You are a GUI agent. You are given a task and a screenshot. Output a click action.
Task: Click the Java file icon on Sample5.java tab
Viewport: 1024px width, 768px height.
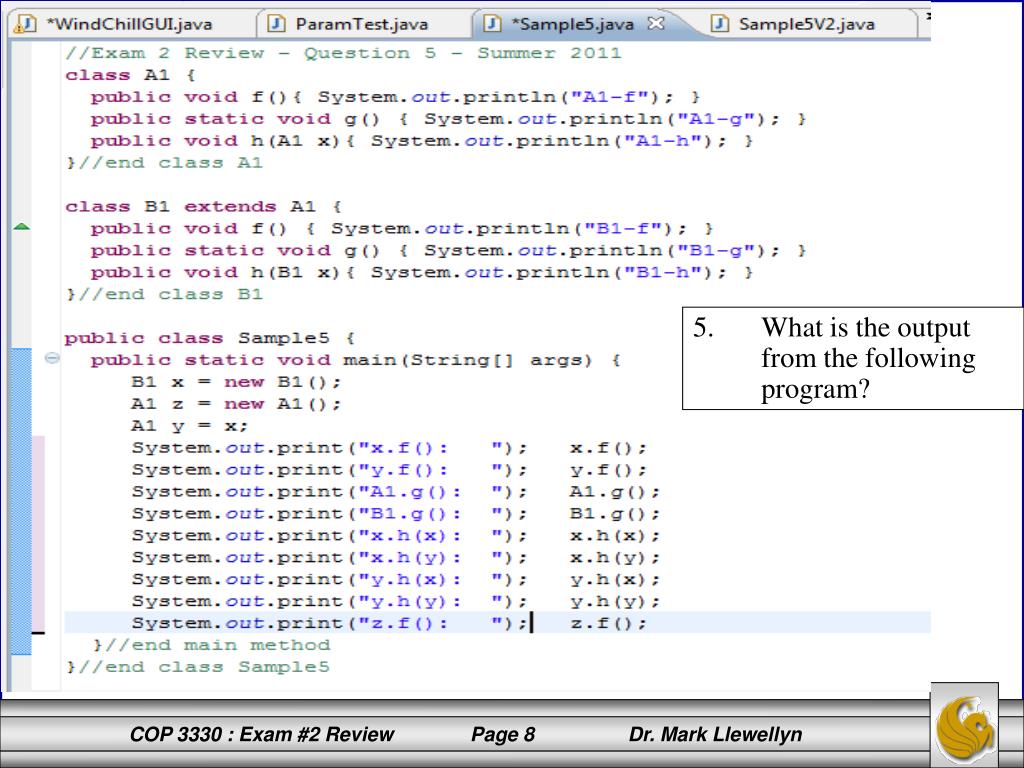coord(493,23)
